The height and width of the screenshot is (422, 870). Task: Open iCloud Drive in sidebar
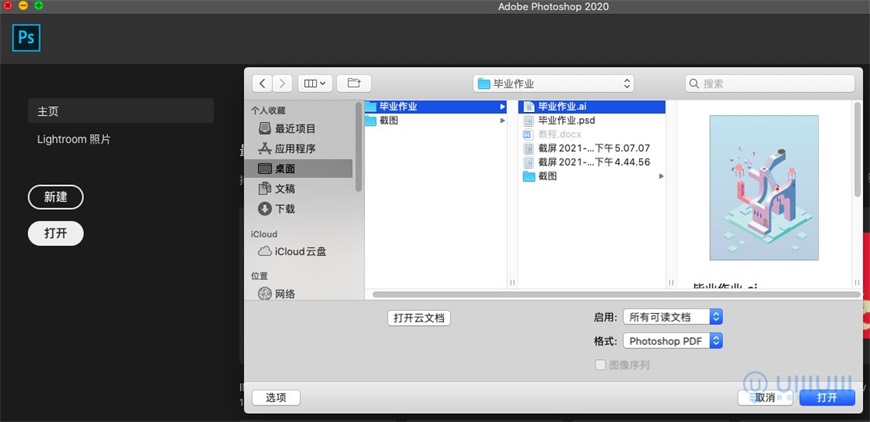click(300, 251)
